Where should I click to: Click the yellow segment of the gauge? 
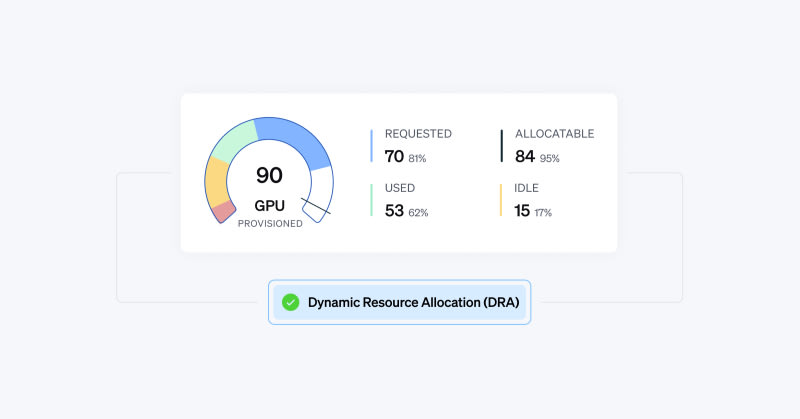(216, 181)
